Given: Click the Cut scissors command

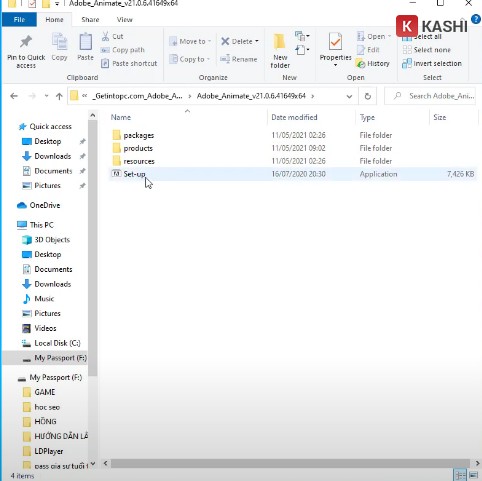Looking at the screenshot, I should [x=112, y=36].
